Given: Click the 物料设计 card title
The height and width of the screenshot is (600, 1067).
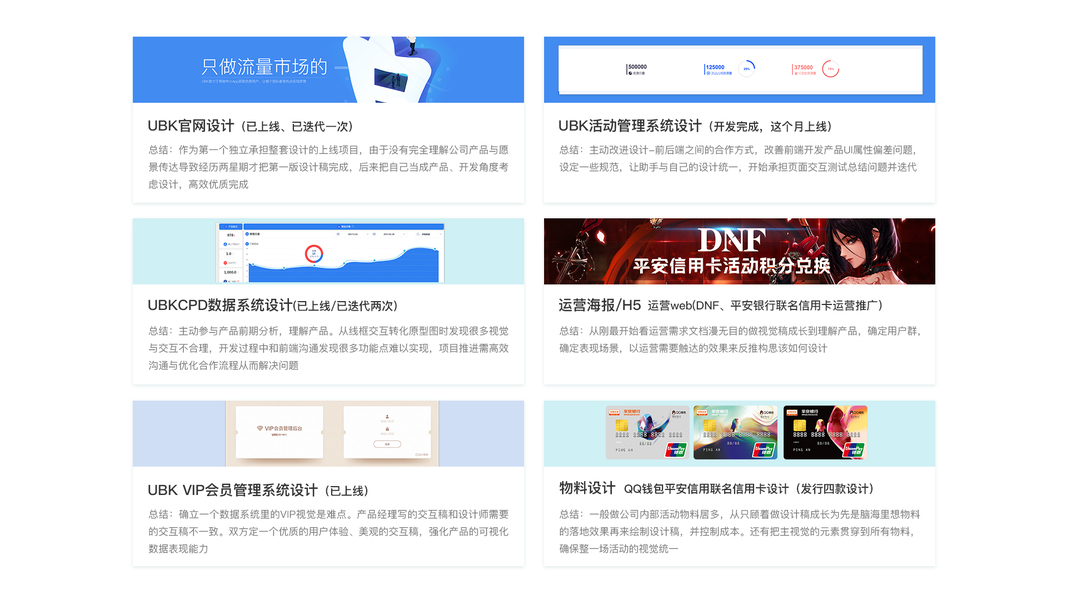Looking at the screenshot, I should [587, 488].
